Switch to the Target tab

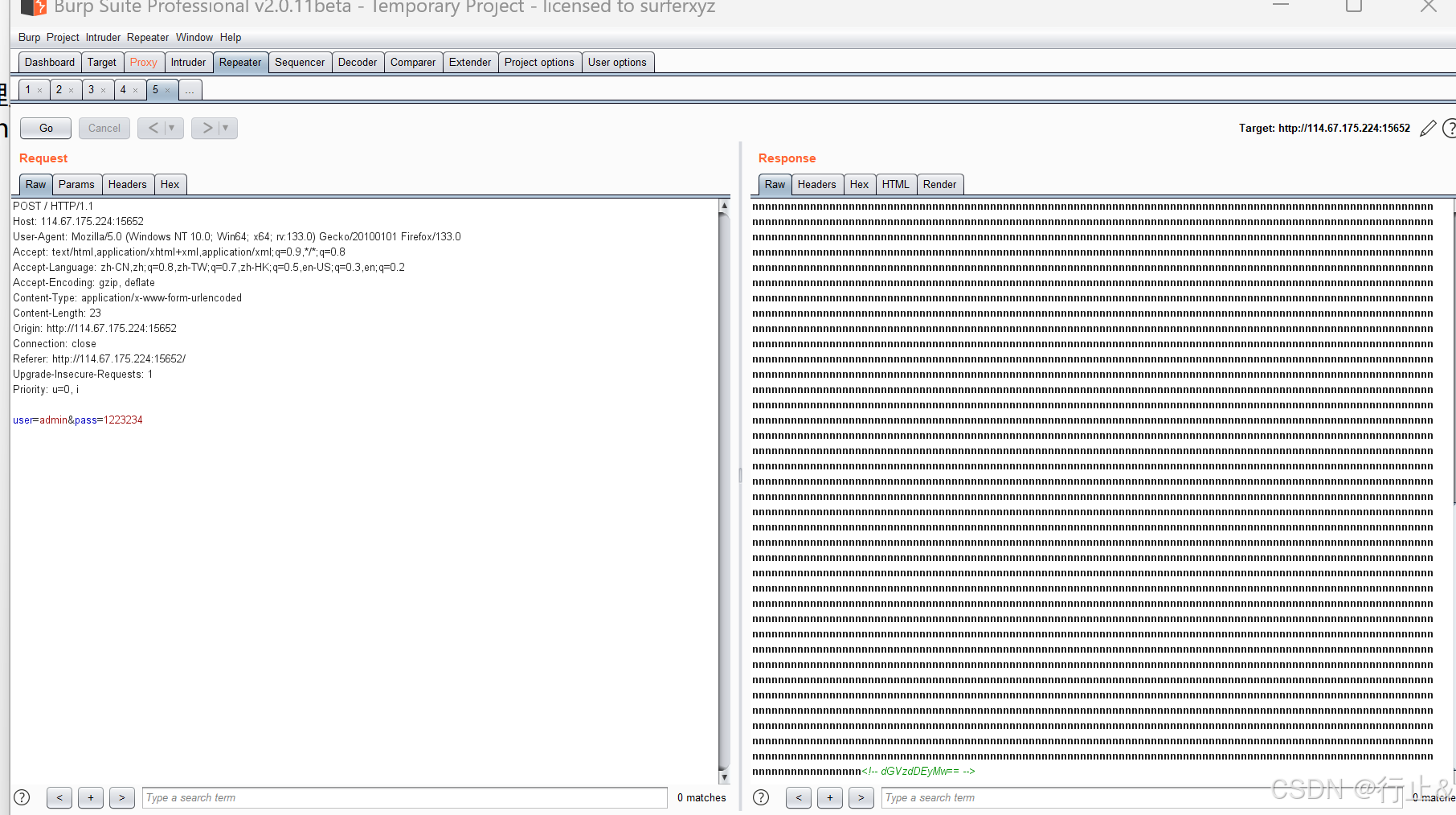[102, 62]
